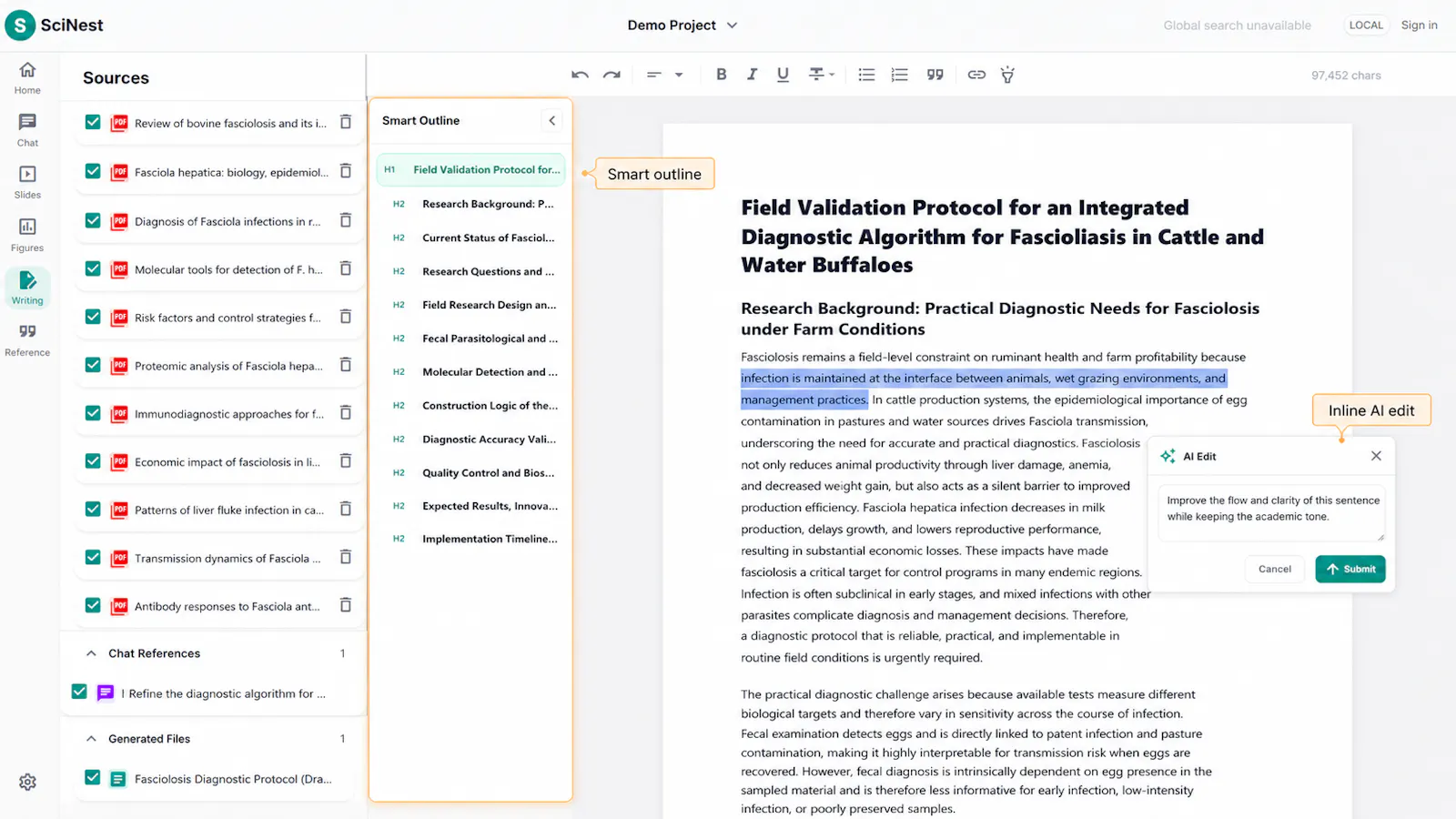Click the '97,452 chars' character count
This screenshot has height=819, width=1456.
[x=1346, y=76]
